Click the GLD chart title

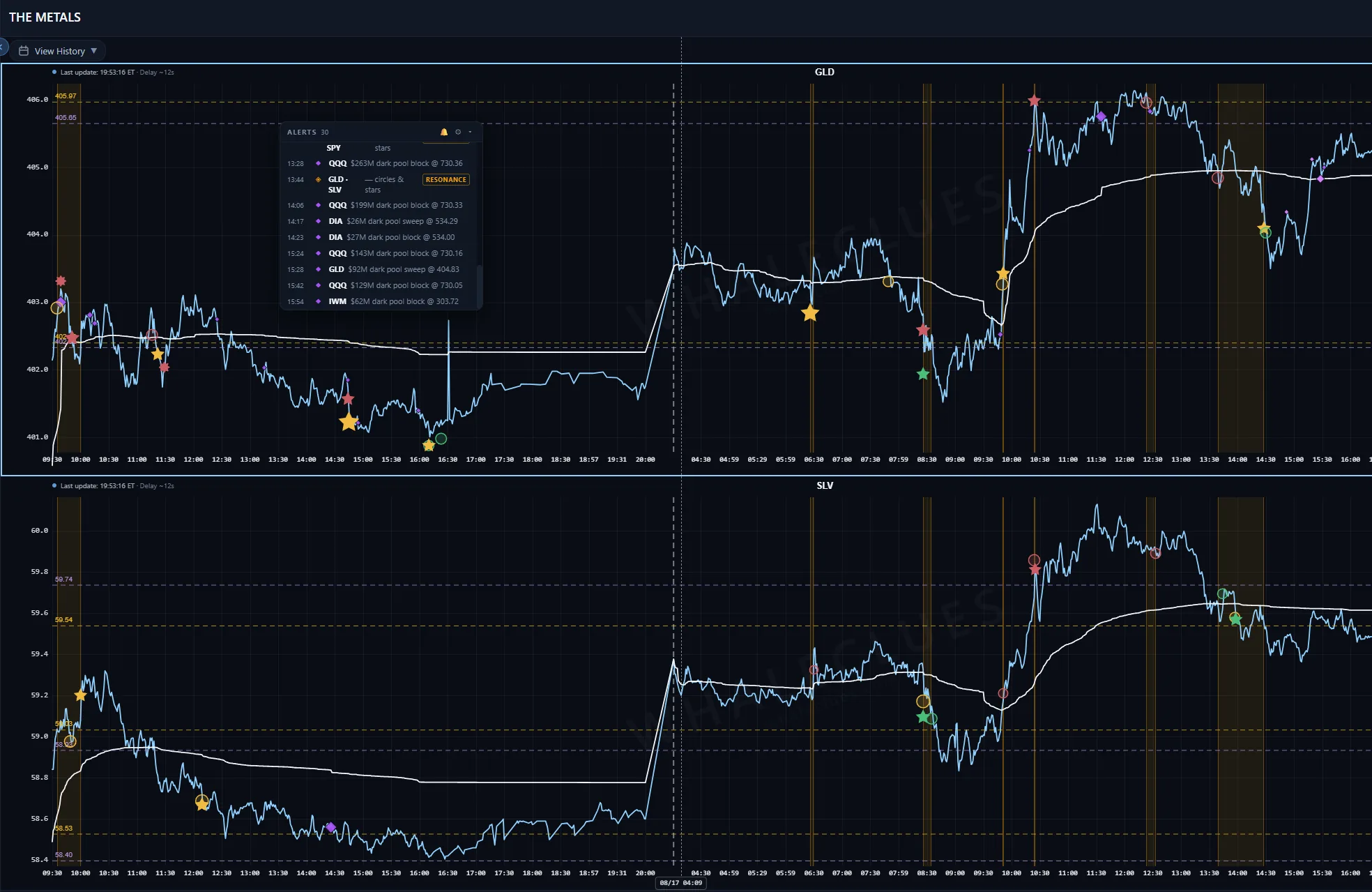pos(824,72)
